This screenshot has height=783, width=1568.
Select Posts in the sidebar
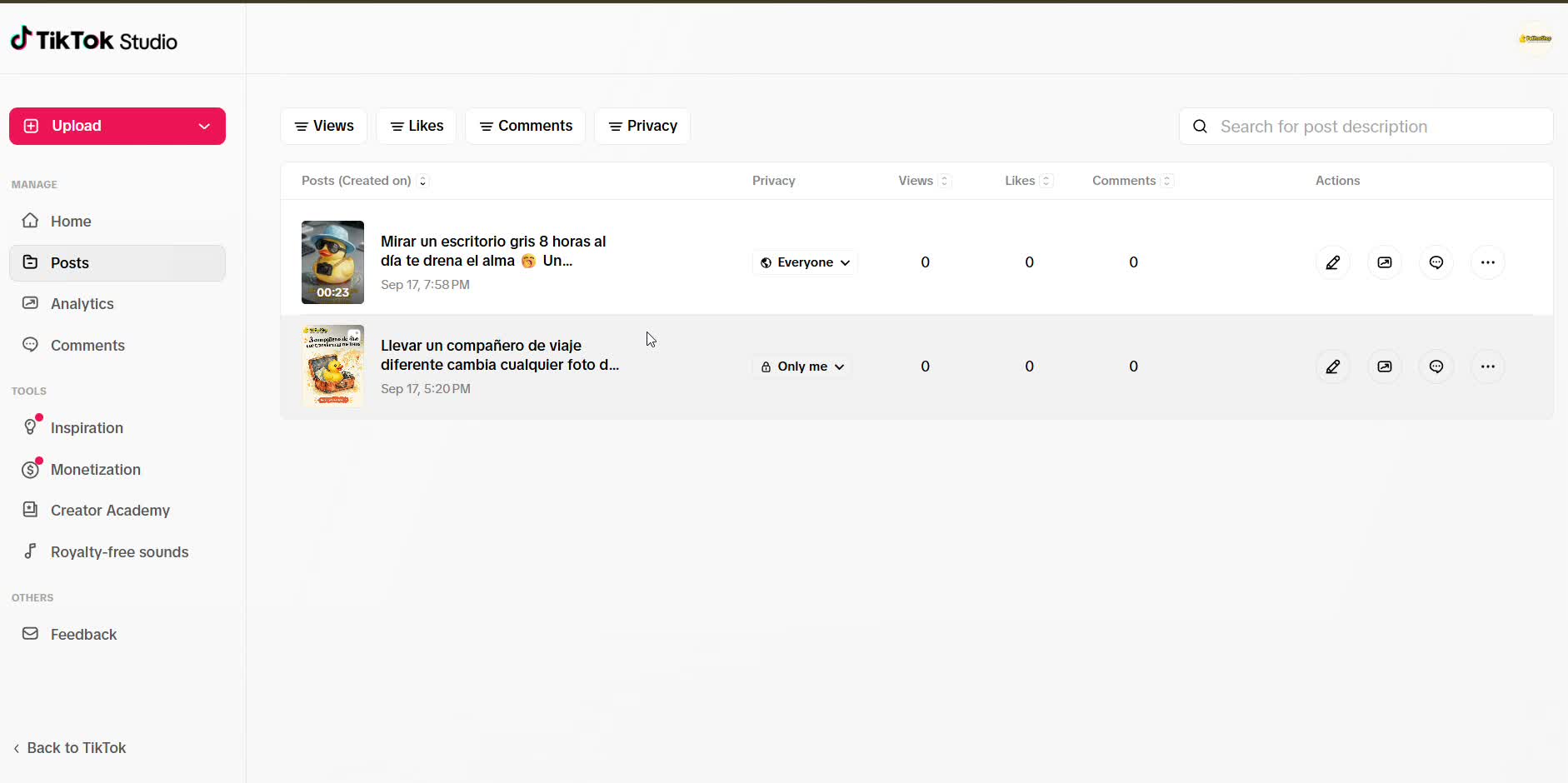(x=117, y=263)
